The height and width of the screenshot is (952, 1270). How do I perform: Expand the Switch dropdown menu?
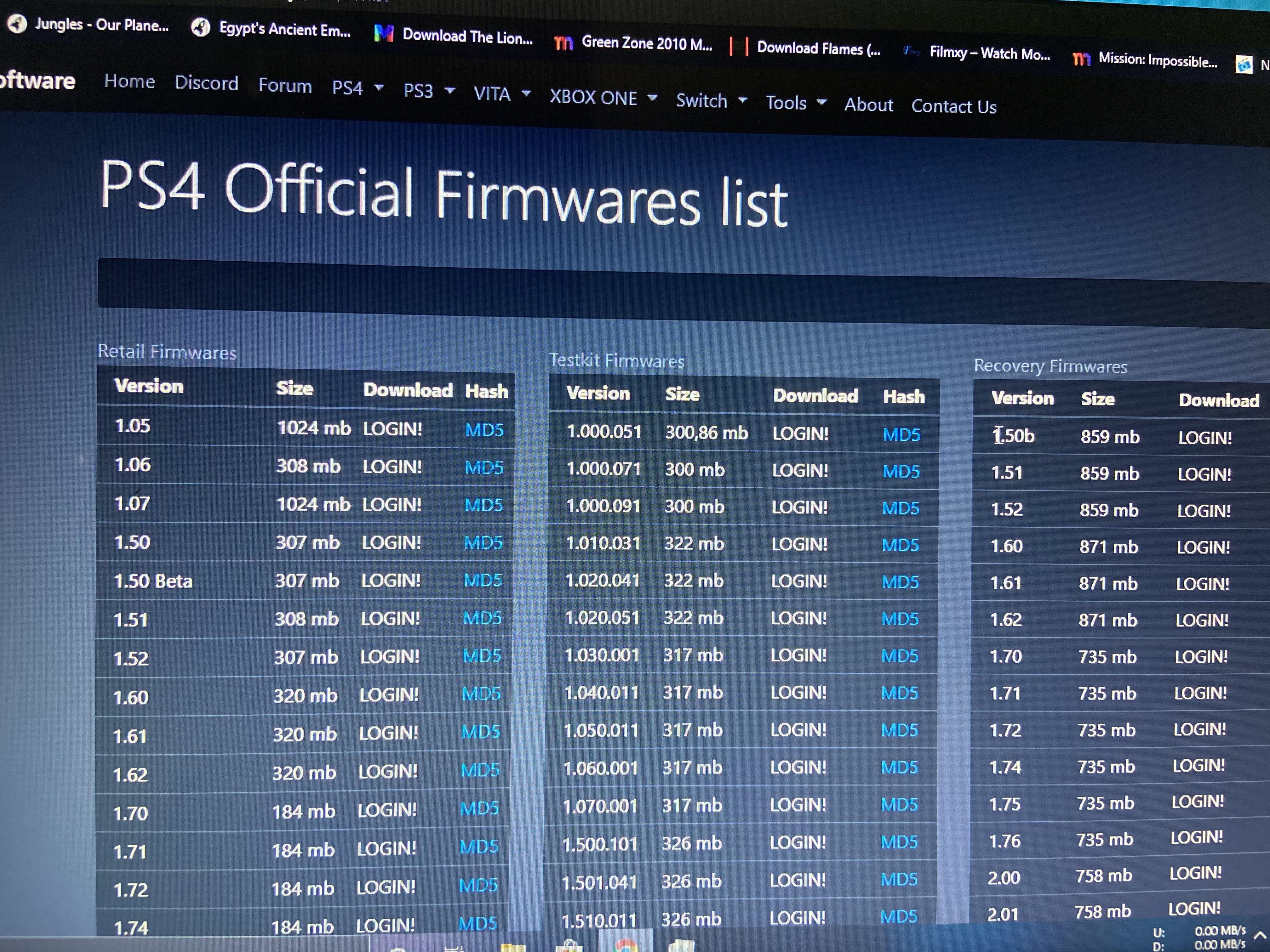[x=711, y=101]
